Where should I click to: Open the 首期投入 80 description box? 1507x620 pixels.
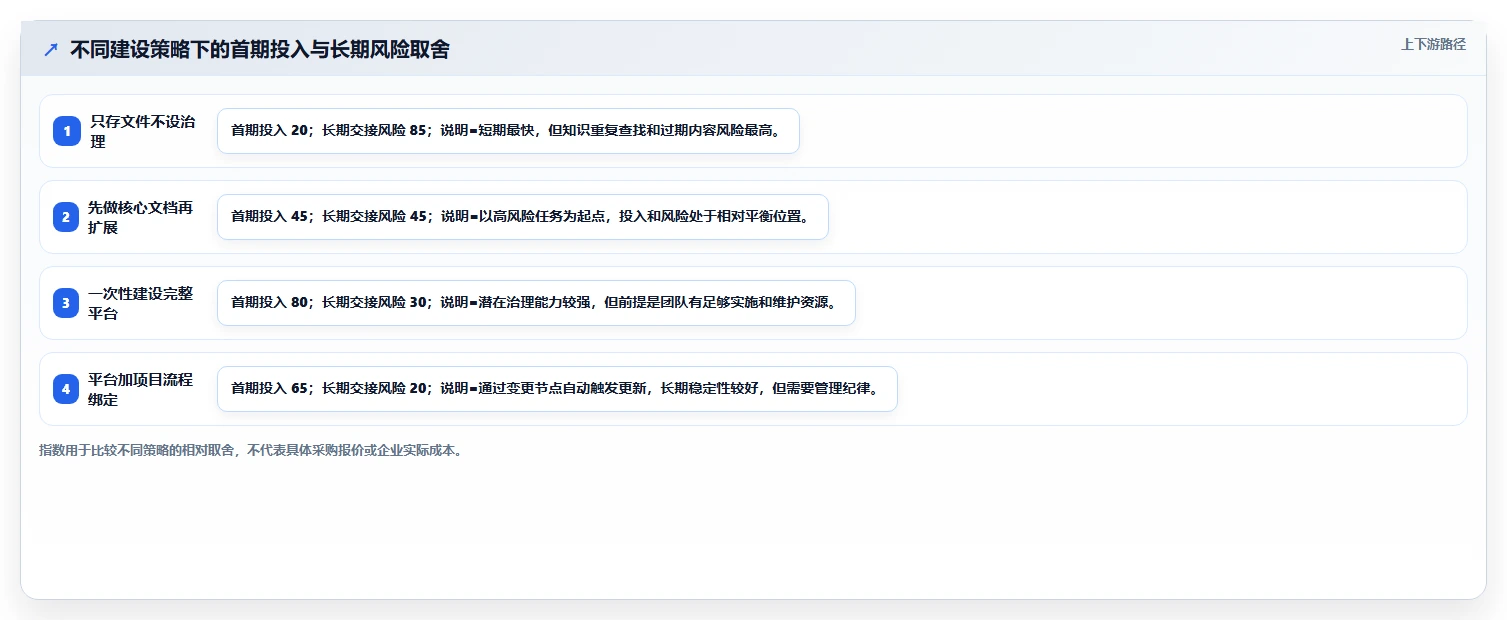pos(536,303)
